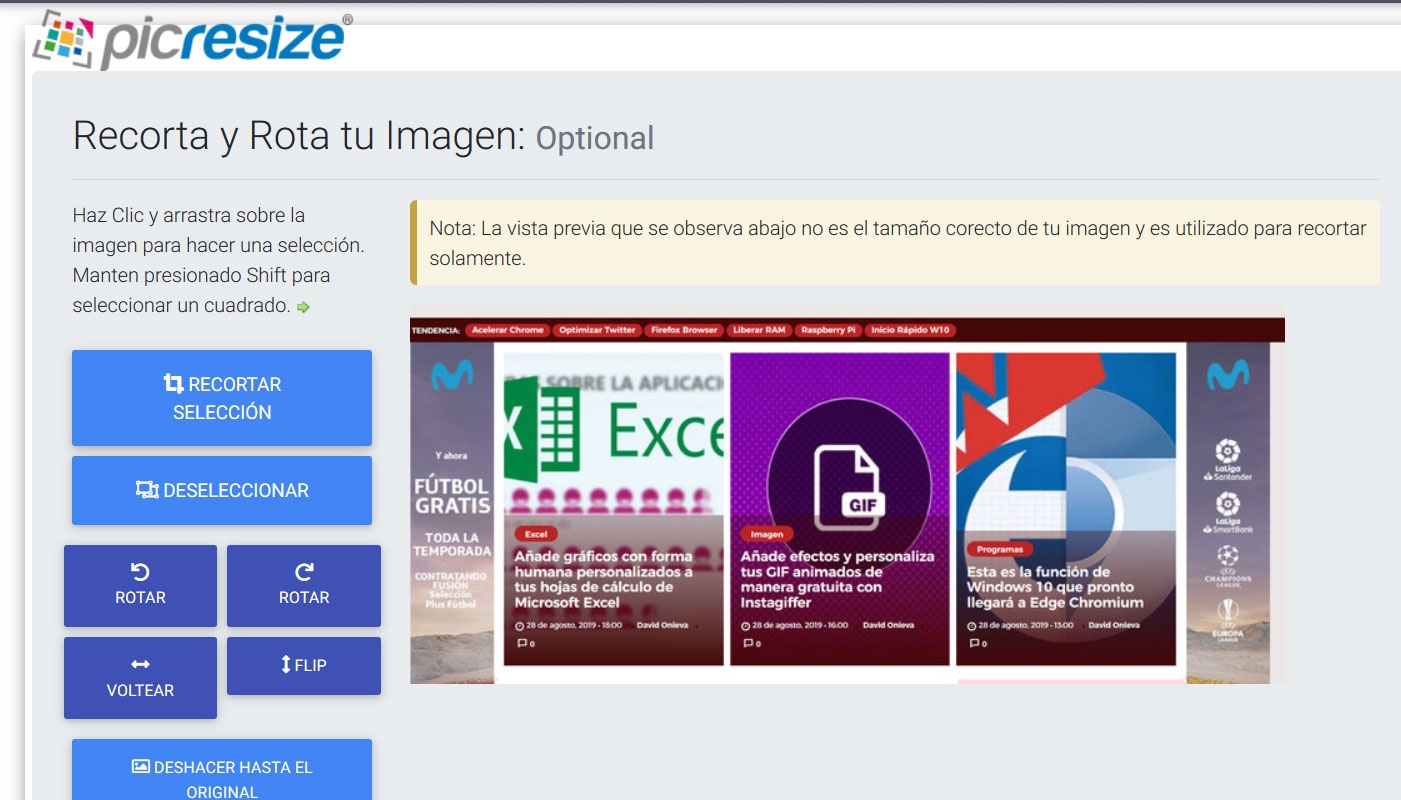The width and height of the screenshot is (1401, 800).
Task: Click headline 'Añade efectos y personaliza tus GIF'
Action: (x=838, y=579)
